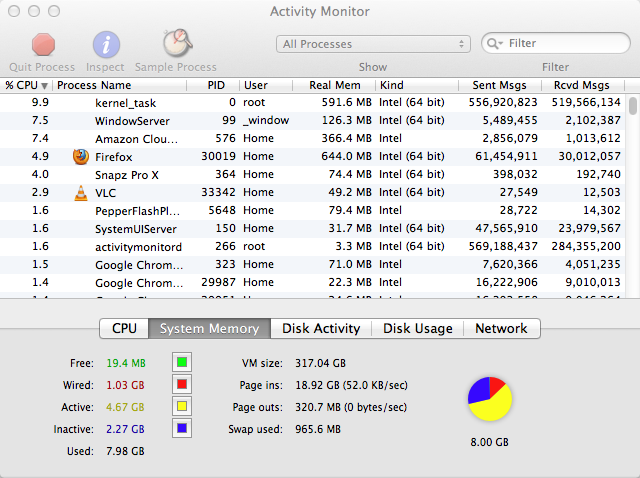The height and width of the screenshot is (478, 640).
Task: Switch to the Disk Activity tab
Action: click(321, 328)
